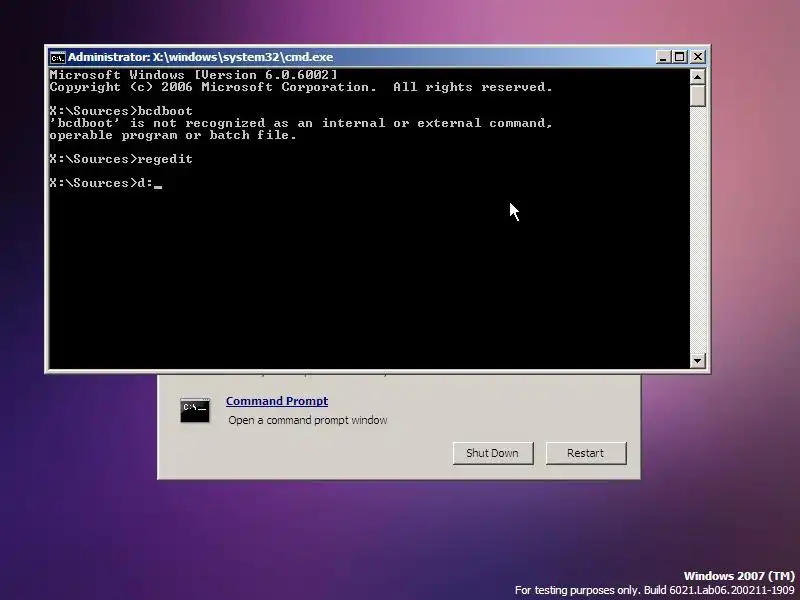
Task: Open the cmd.exe title bar system icon
Action: coord(57,57)
